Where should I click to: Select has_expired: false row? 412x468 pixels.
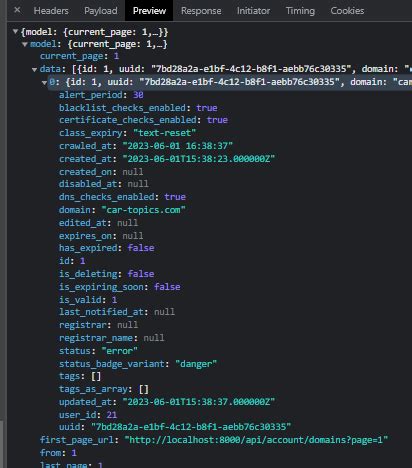point(107,248)
